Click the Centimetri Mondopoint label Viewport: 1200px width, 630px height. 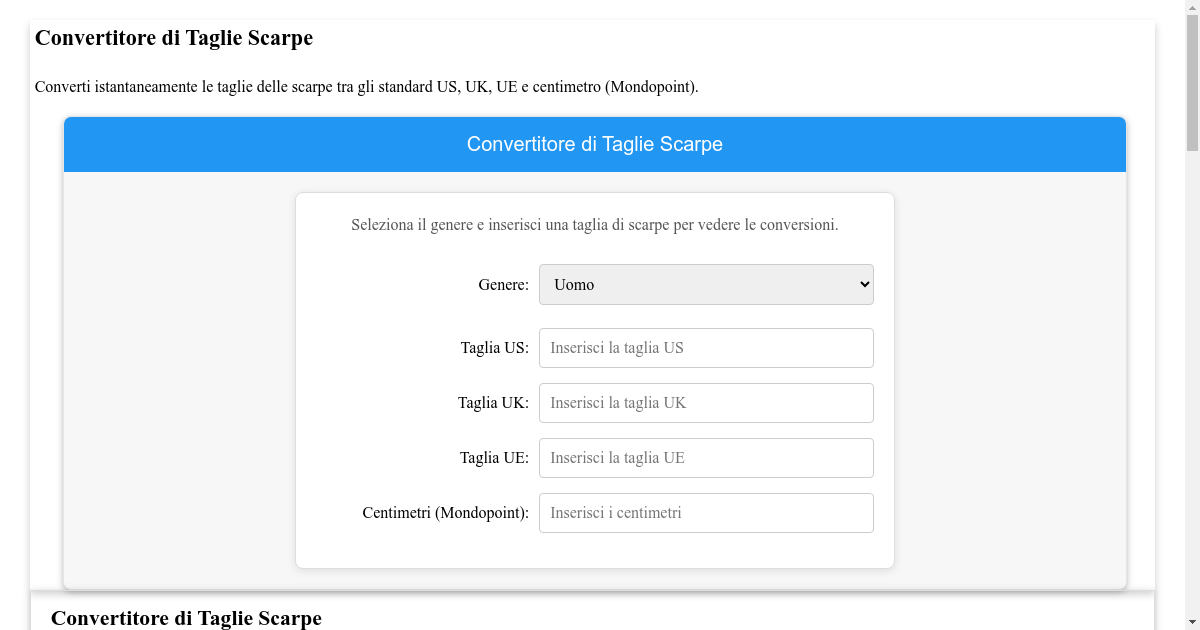[445, 512]
